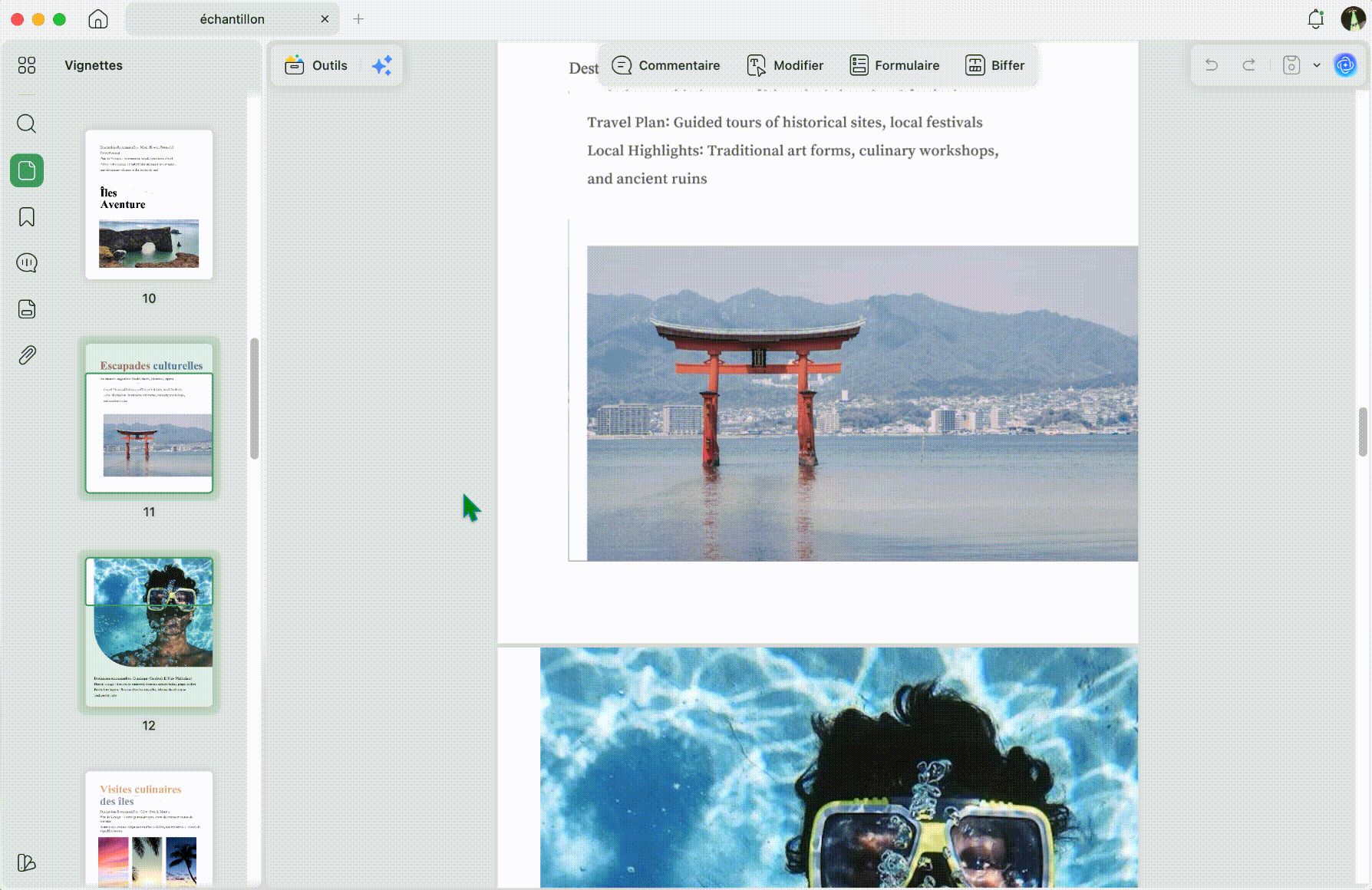Select page 12 diver thumbnail
This screenshot has width=1372, height=890.
pos(149,631)
